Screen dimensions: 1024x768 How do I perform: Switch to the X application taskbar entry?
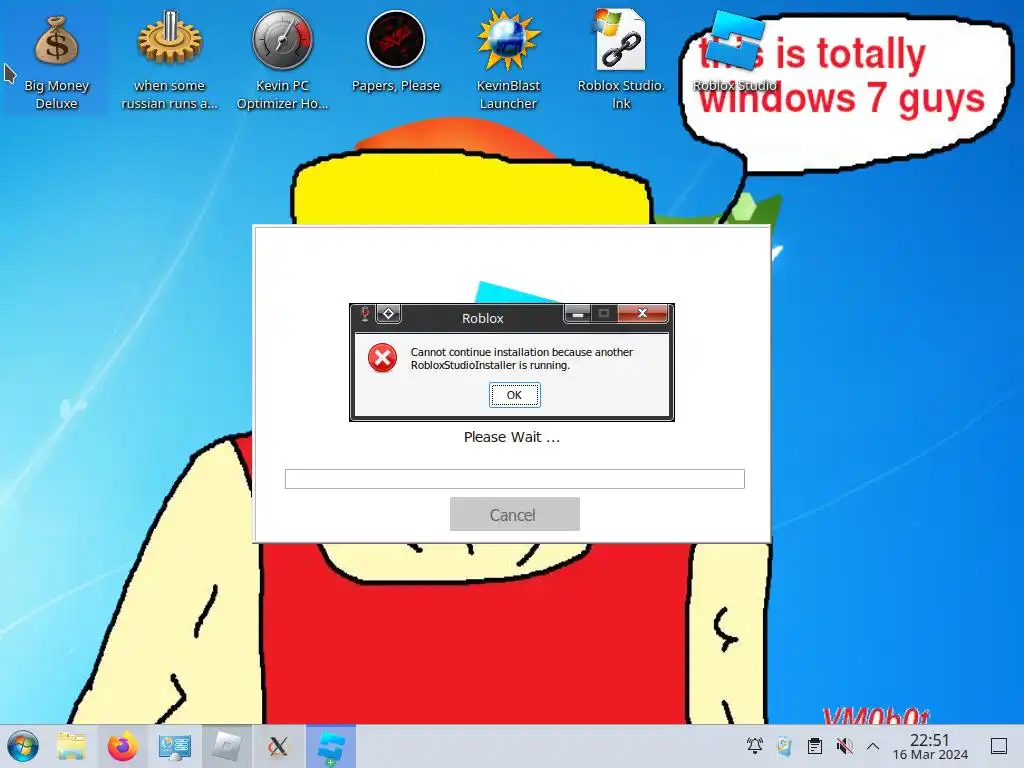coord(278,746)
